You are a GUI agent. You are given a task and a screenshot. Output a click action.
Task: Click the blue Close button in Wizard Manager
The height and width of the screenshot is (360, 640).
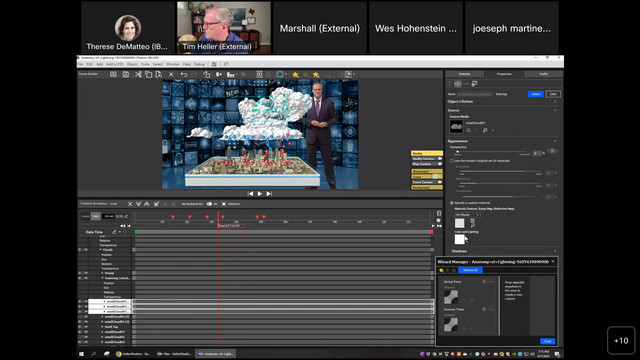(x=547, y=341)
